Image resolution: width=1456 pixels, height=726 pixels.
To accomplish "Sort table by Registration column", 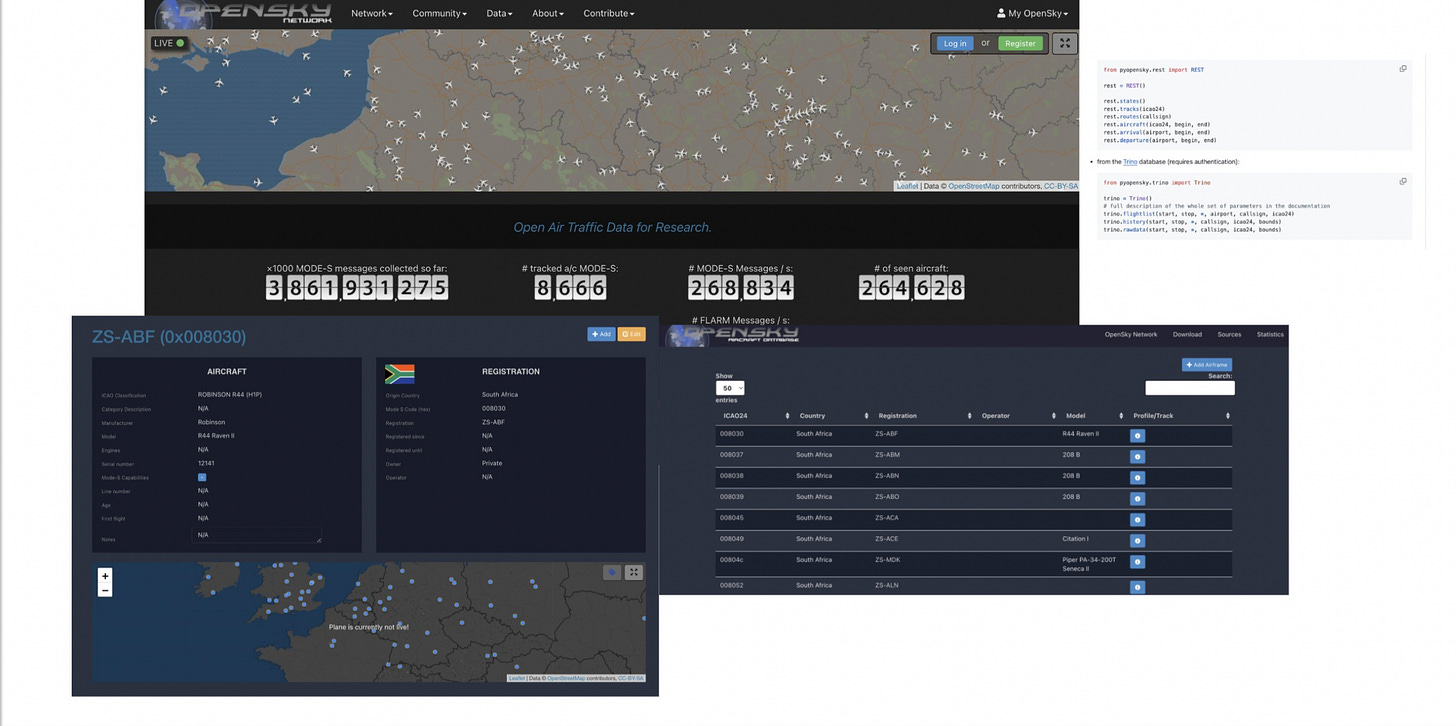I will [923, 415].
